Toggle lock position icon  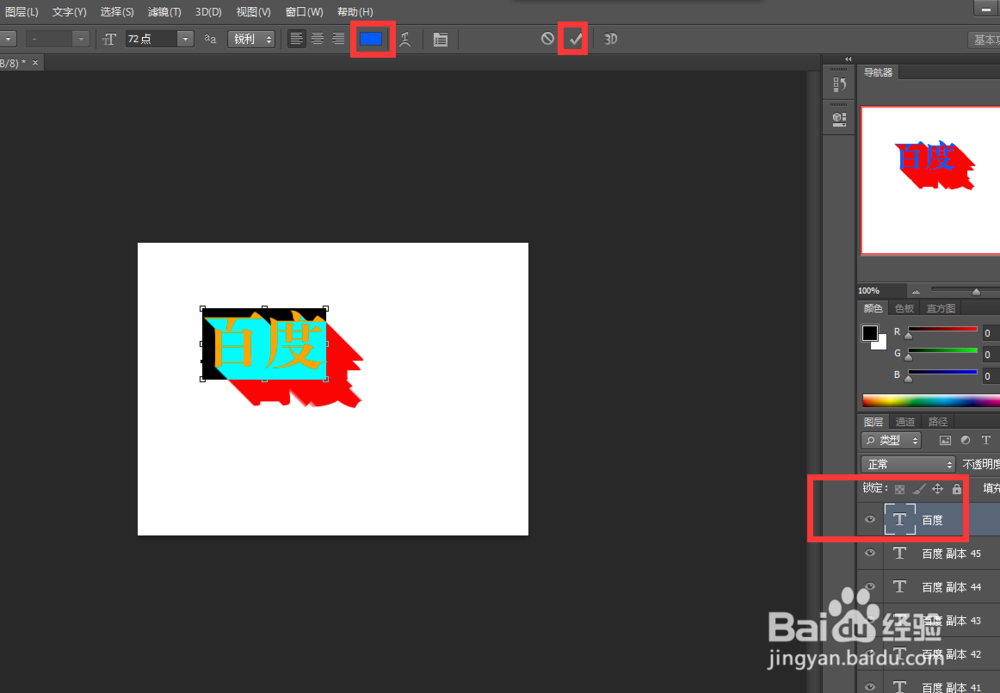(x=938, y=489)
